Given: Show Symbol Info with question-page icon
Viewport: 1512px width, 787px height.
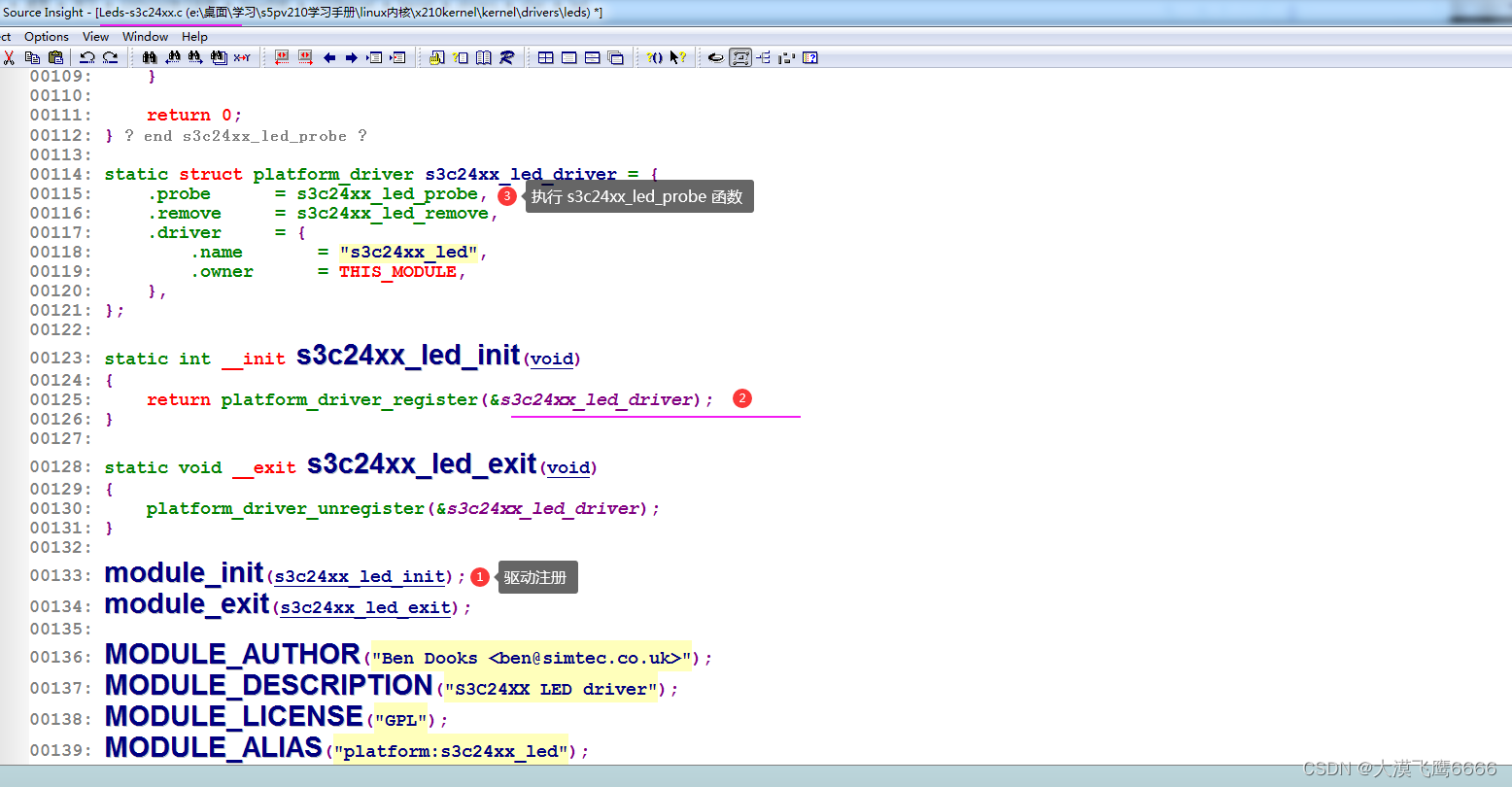Looking at the screenshot, I should click(x=461, y=57).
